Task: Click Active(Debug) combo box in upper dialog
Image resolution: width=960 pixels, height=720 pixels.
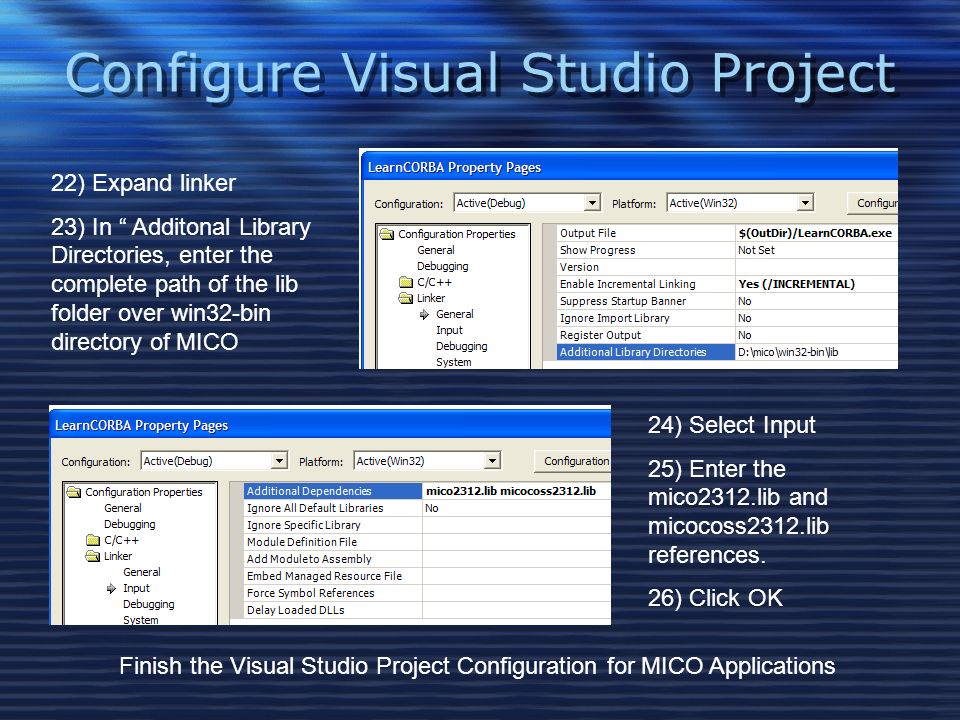Action: coord(527,203)
